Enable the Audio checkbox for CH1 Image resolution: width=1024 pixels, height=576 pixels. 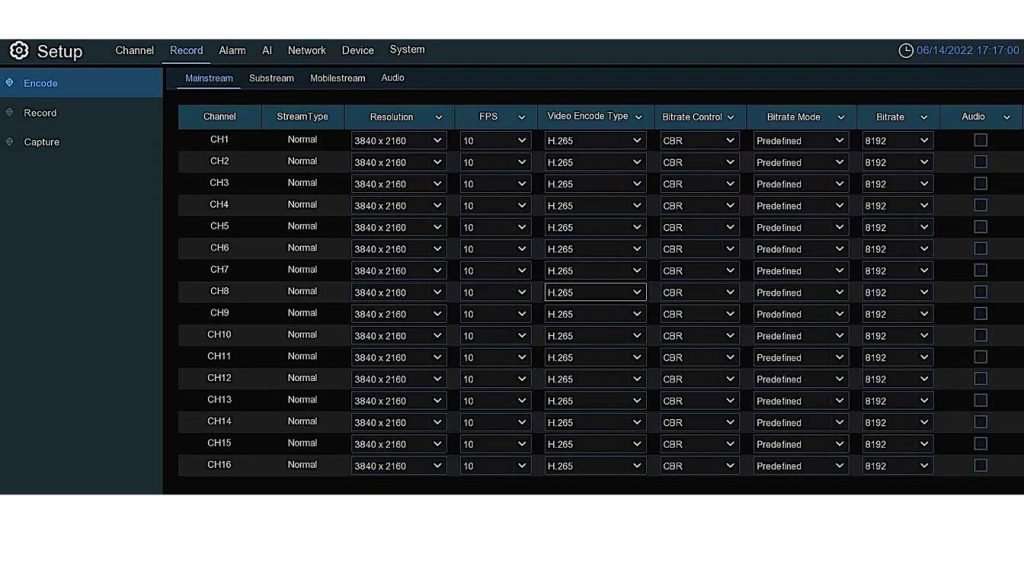(x=980, y=140)
